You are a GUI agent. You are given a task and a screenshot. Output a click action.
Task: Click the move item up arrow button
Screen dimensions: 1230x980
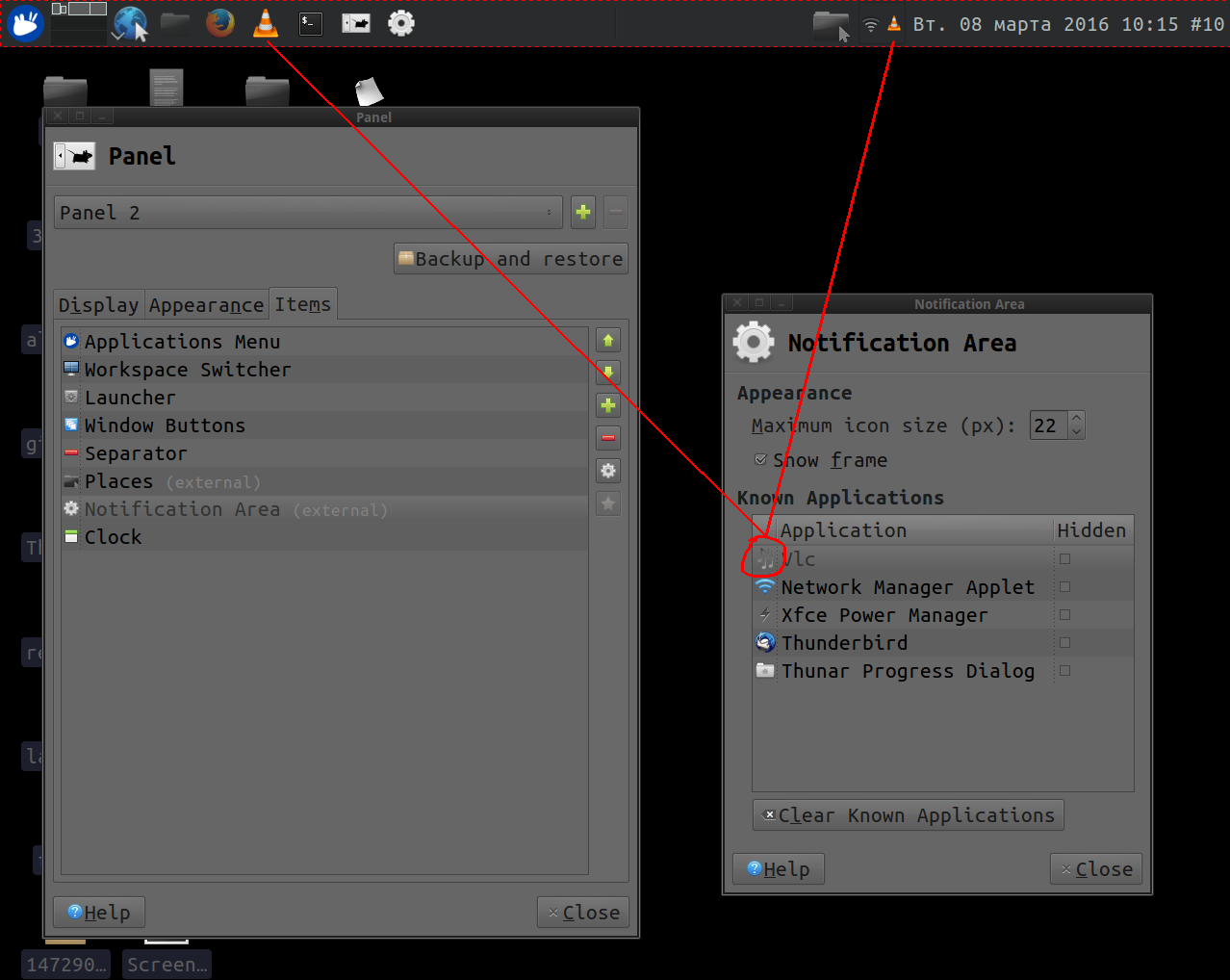[608, 341]
